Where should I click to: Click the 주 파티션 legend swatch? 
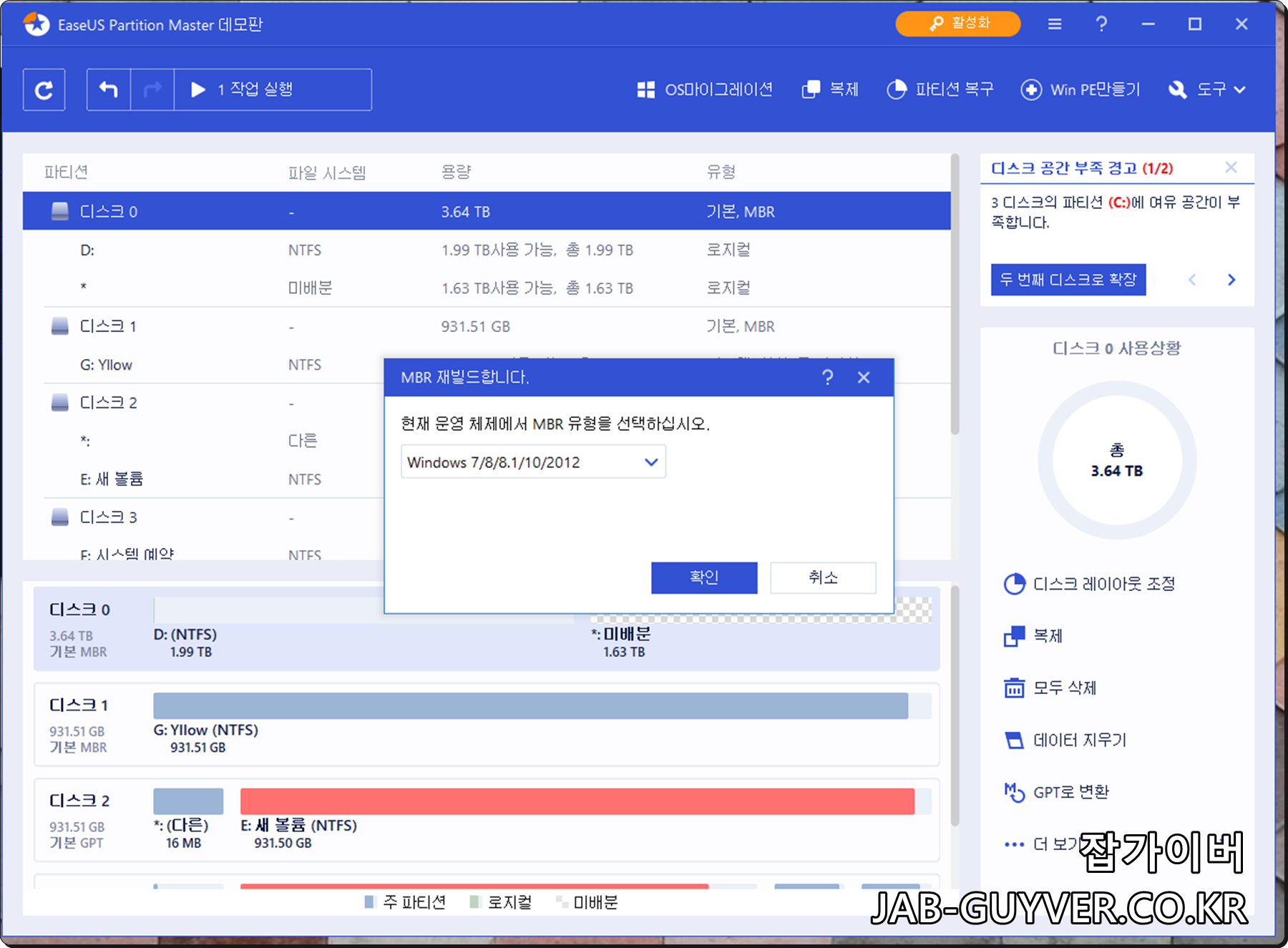coord(369,902)
